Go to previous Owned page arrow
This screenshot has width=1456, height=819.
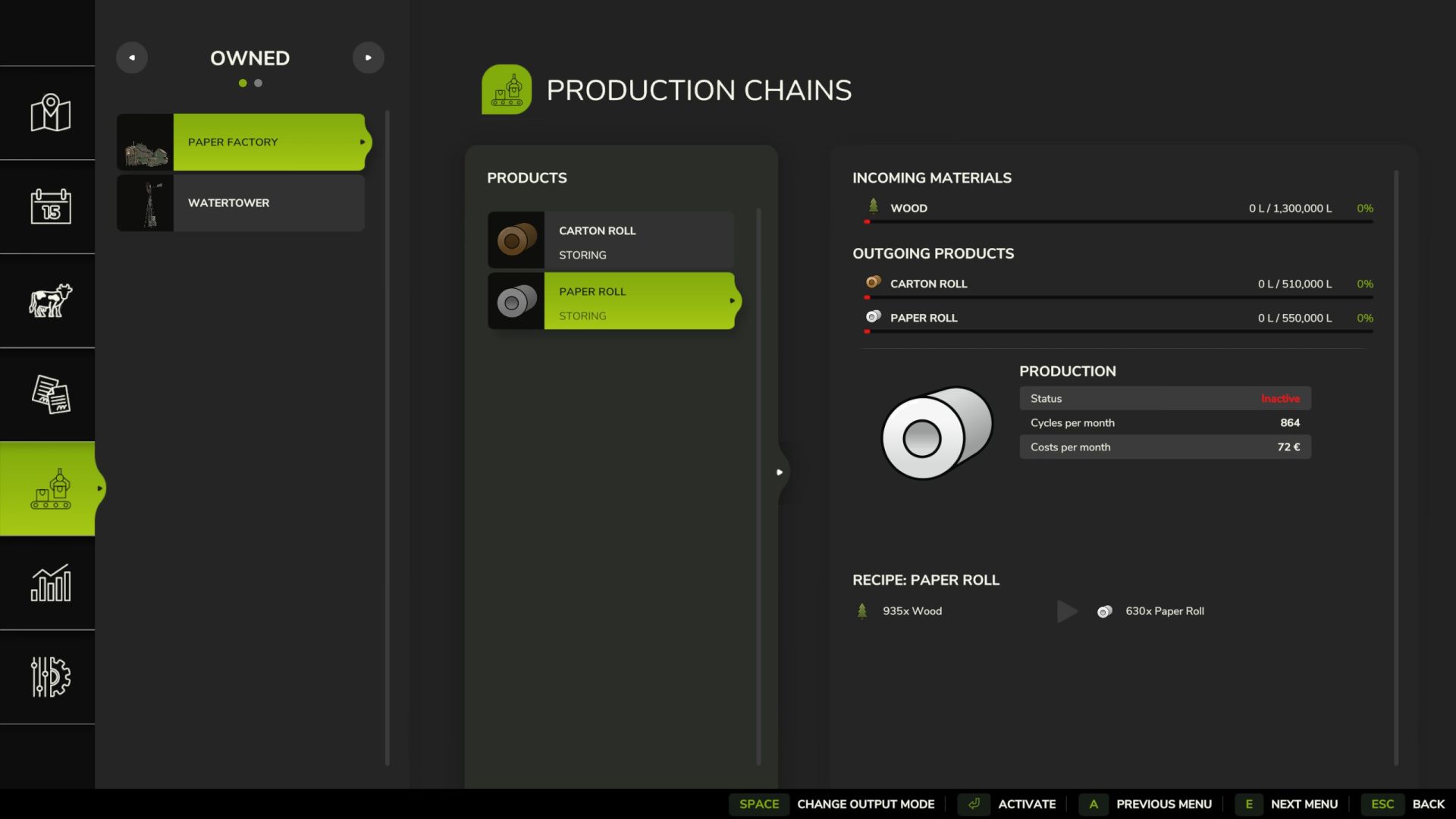point(132,58)
